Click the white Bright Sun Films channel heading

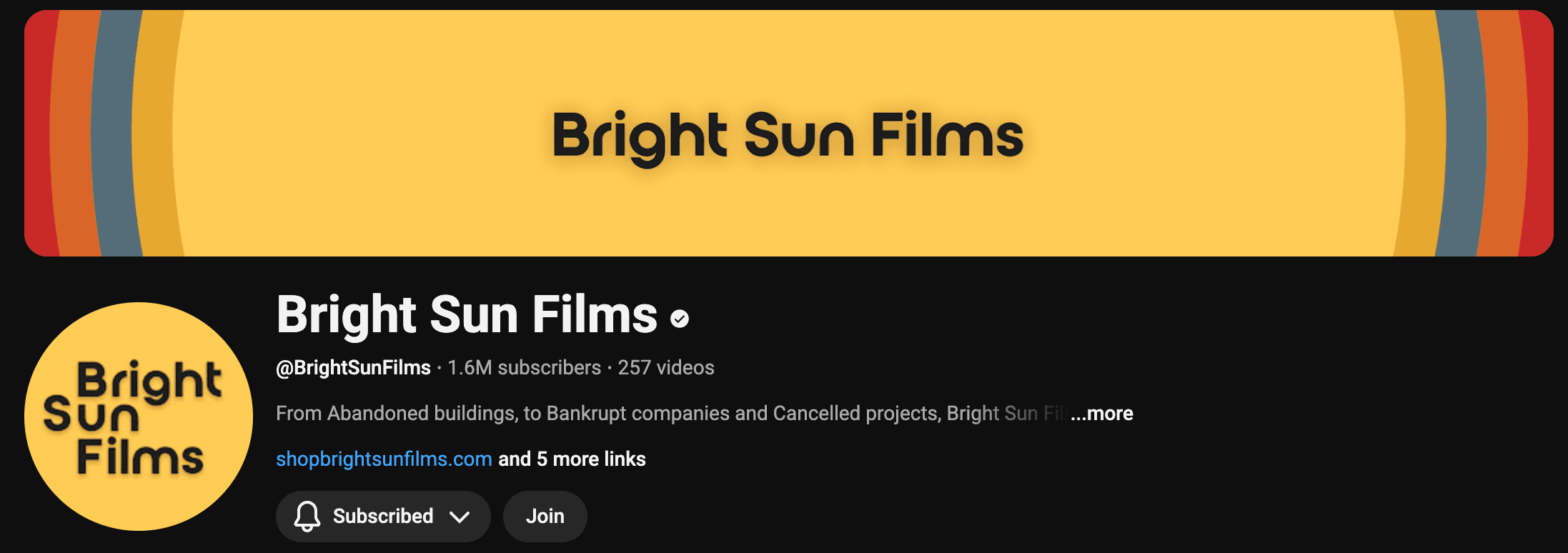tap(467, 315)
